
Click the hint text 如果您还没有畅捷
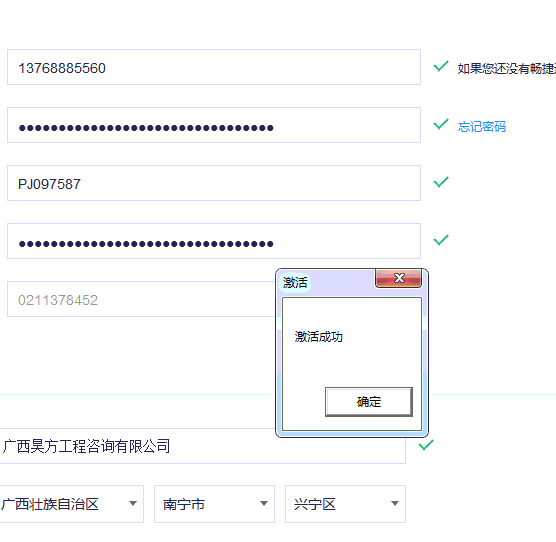coord(507,68)
